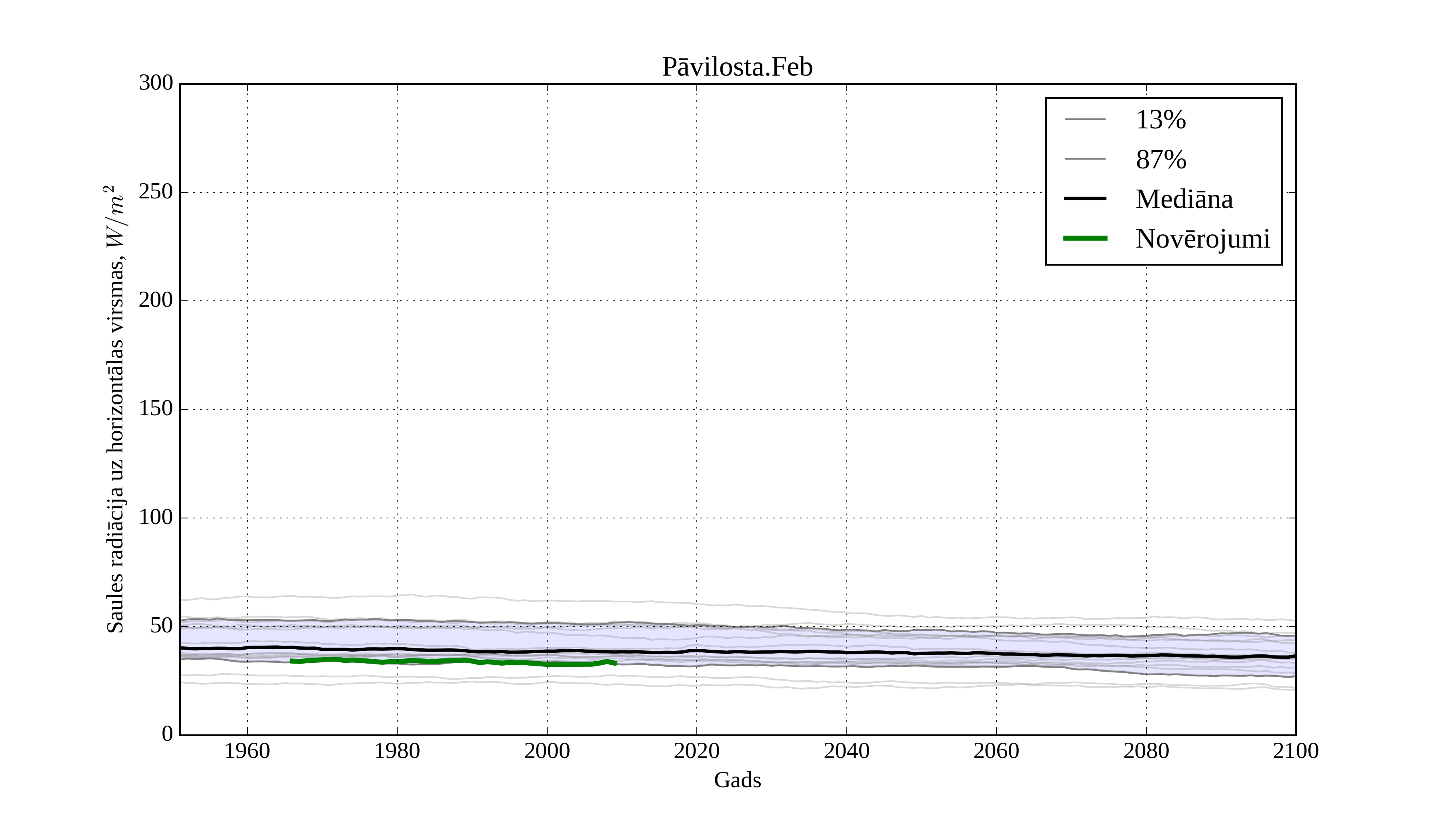Viewport: 1440px width, 840px height.
Task: Click the 300 y-axis tick label
Action: (156, 83)
